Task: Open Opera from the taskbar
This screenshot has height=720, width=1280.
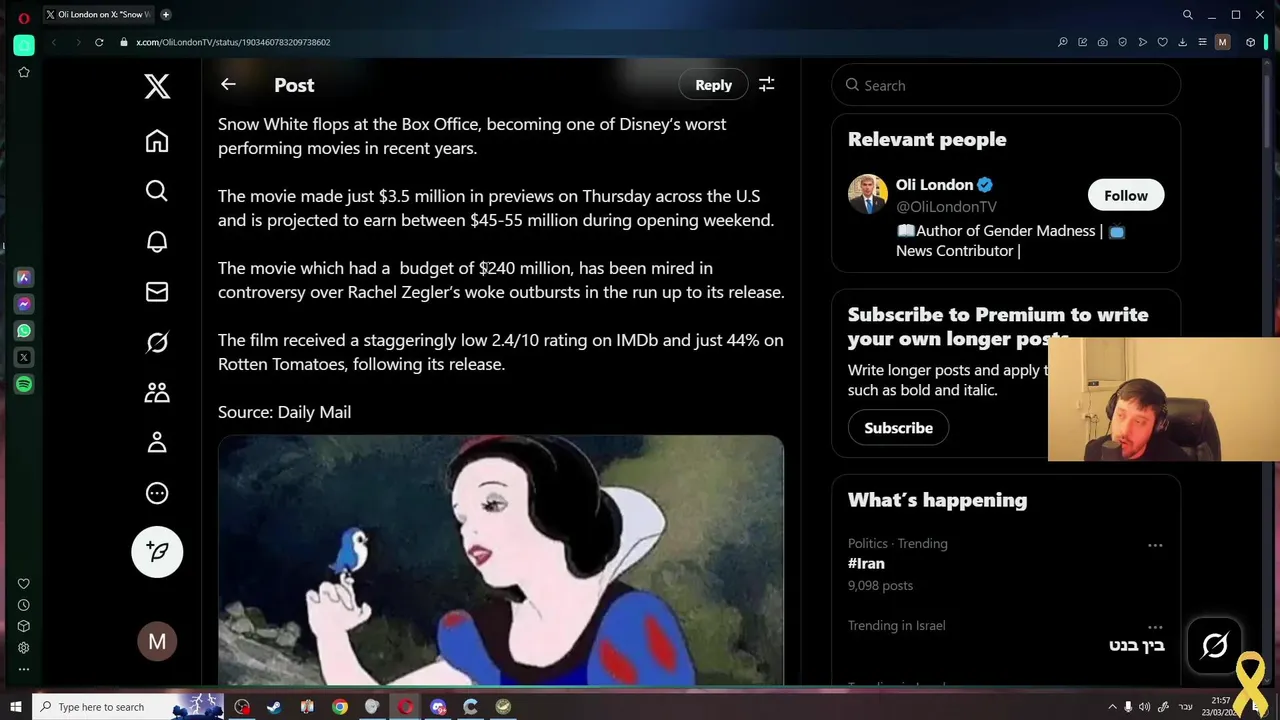Action: [405, 707]
